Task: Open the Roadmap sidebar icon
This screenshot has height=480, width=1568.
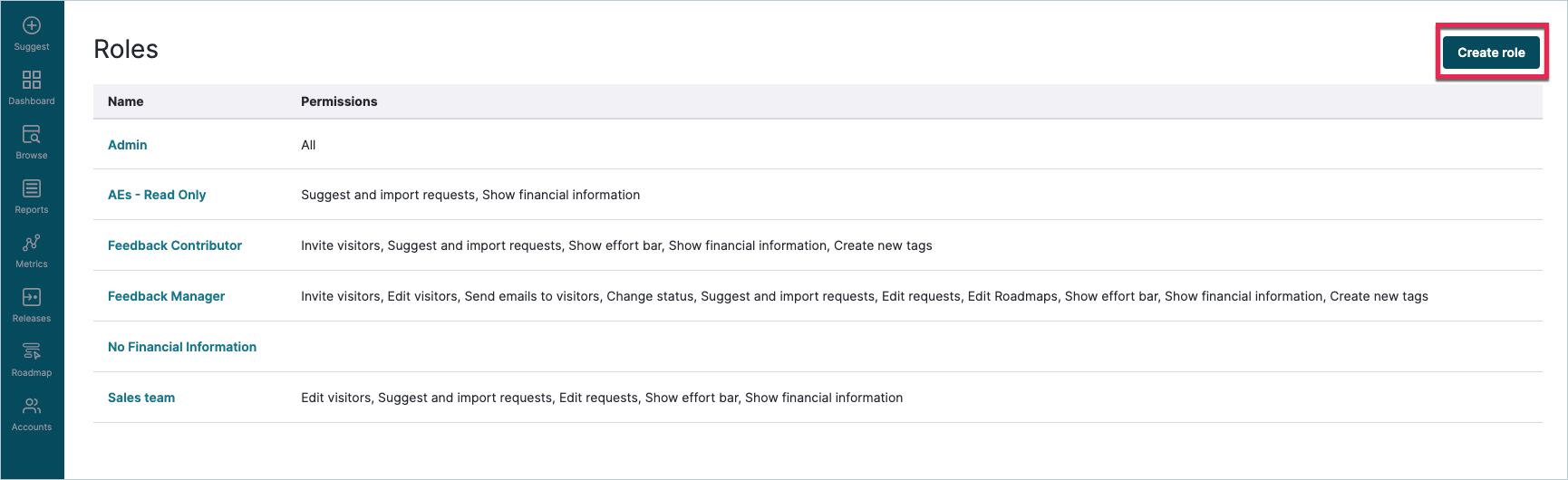Action: click(32, 351)
